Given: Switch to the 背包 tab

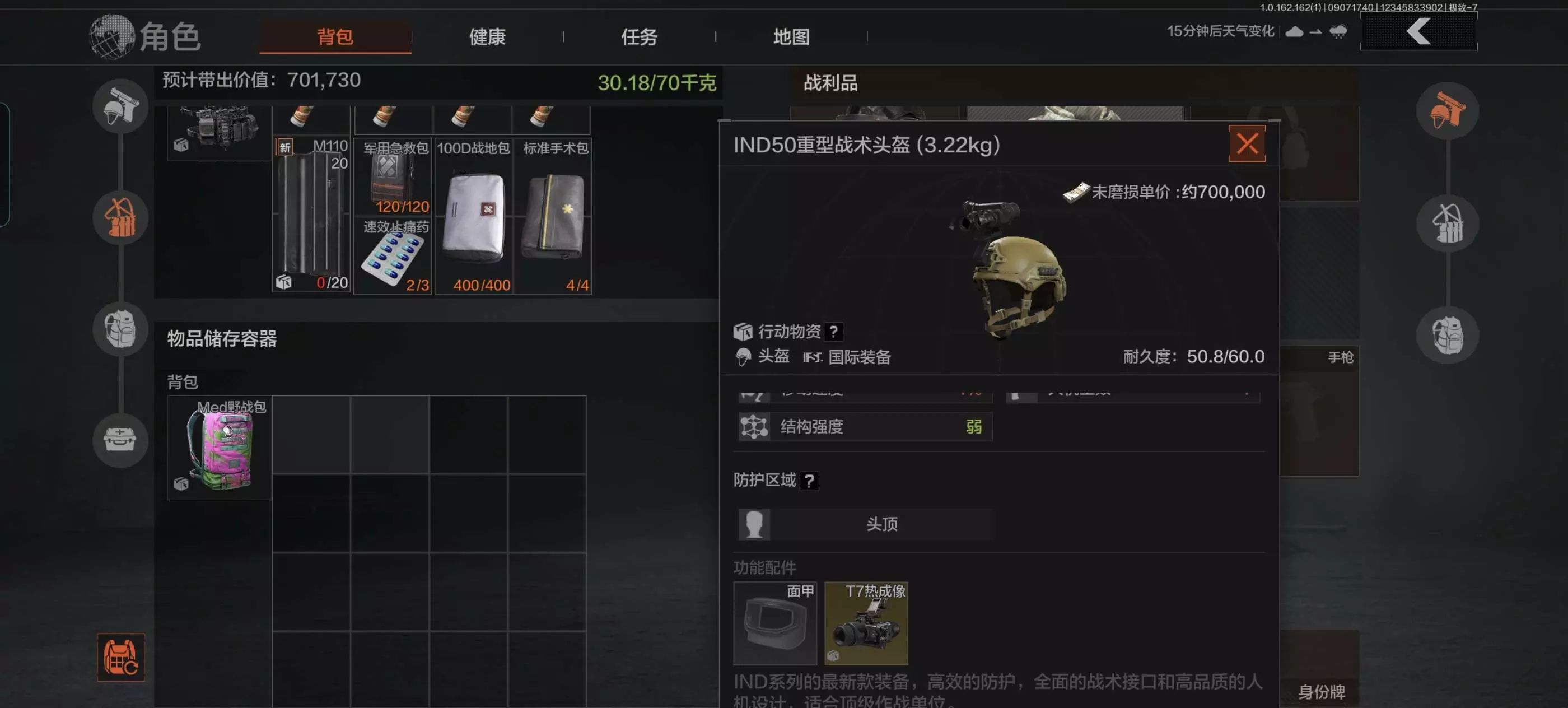Looking at the screenshot, I should [335, 37].
